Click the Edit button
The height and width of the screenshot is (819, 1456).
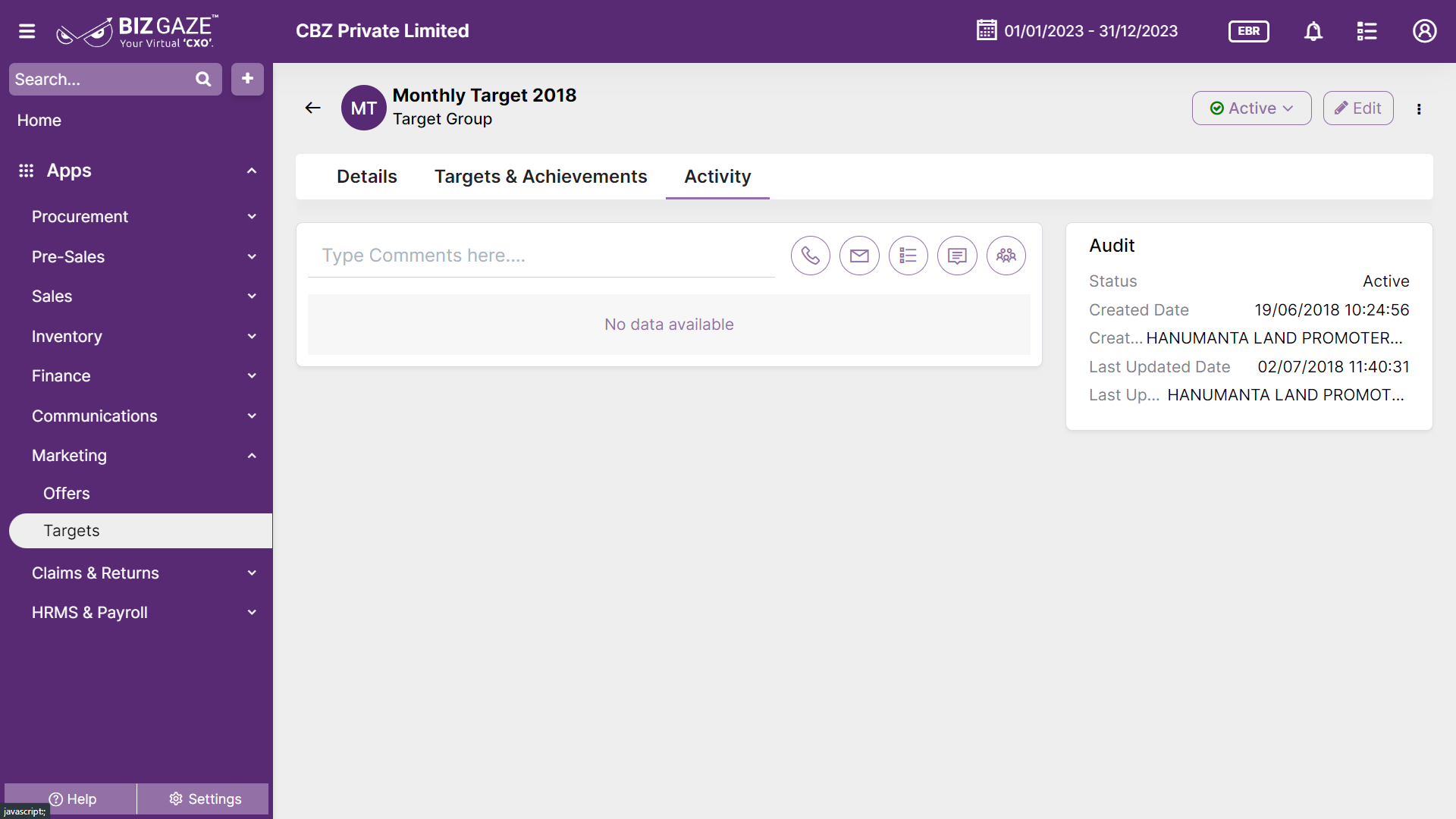(x=1358, y=108)
